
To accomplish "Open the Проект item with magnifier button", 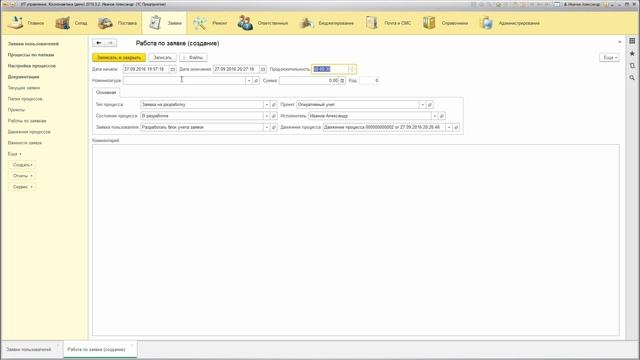I will coord(430,105).
